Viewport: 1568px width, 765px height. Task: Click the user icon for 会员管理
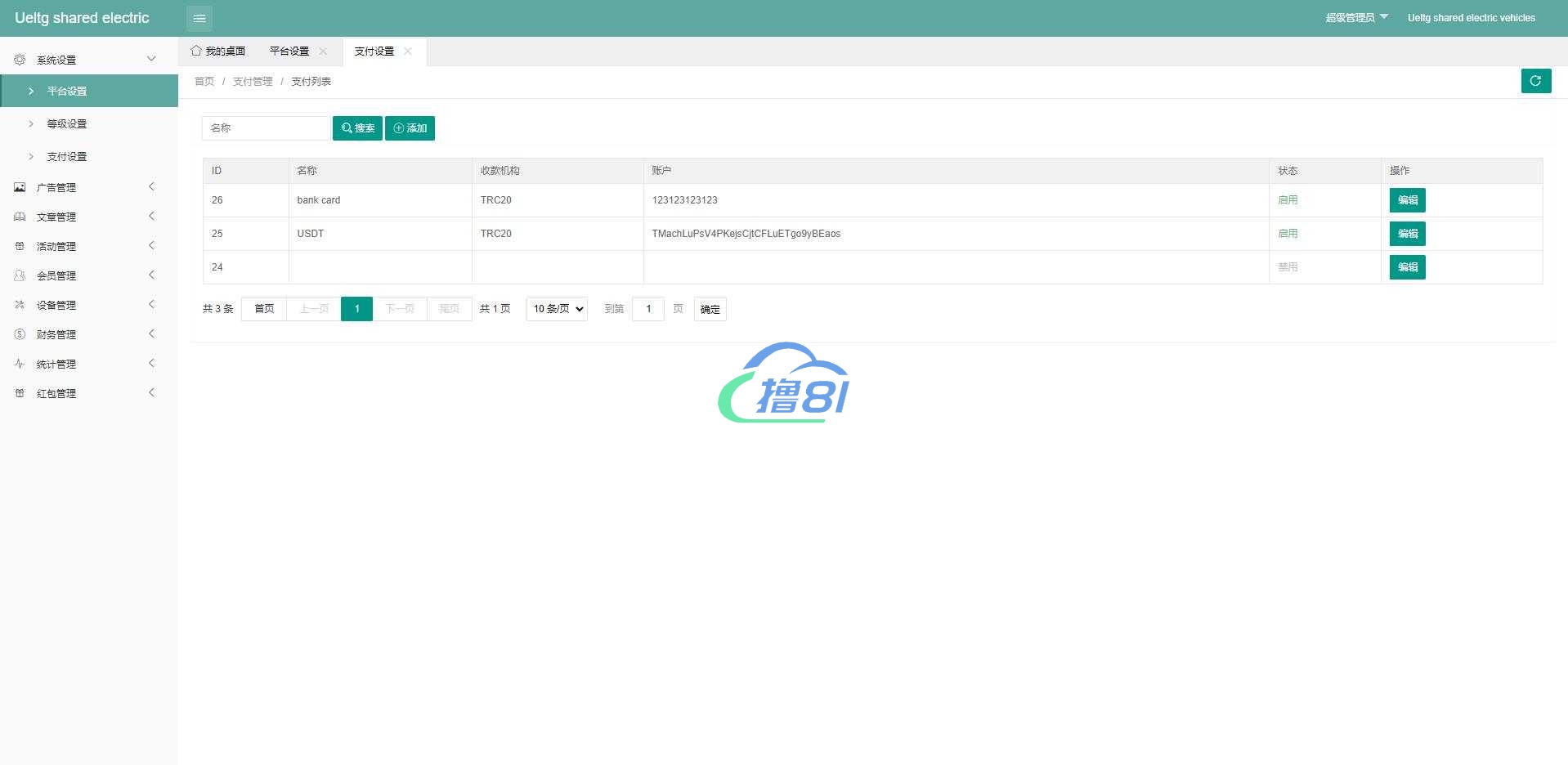pyautogui.click(x=20, y=275)
